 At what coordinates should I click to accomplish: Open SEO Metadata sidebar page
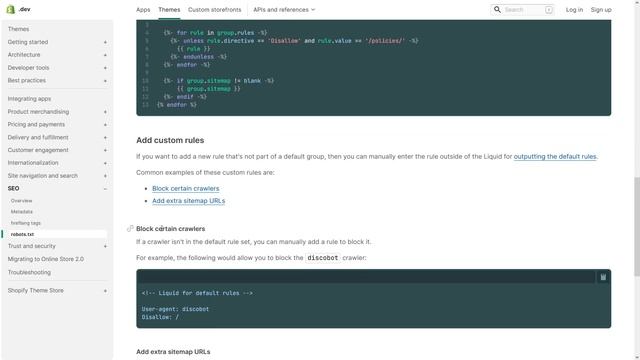22,212
